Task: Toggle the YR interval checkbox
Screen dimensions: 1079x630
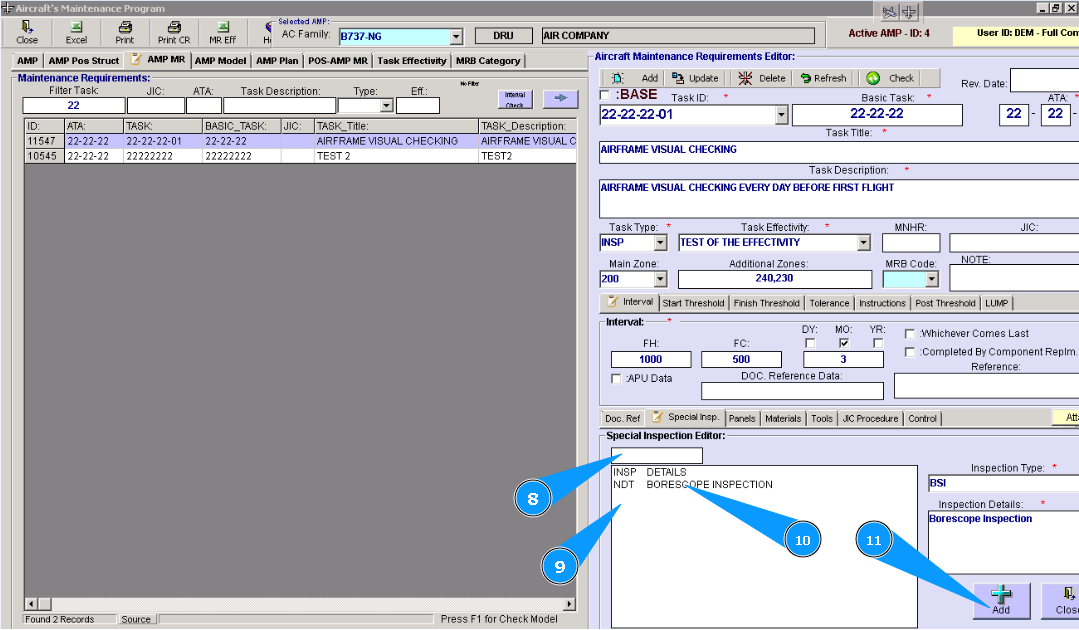Action: point(877,343)
